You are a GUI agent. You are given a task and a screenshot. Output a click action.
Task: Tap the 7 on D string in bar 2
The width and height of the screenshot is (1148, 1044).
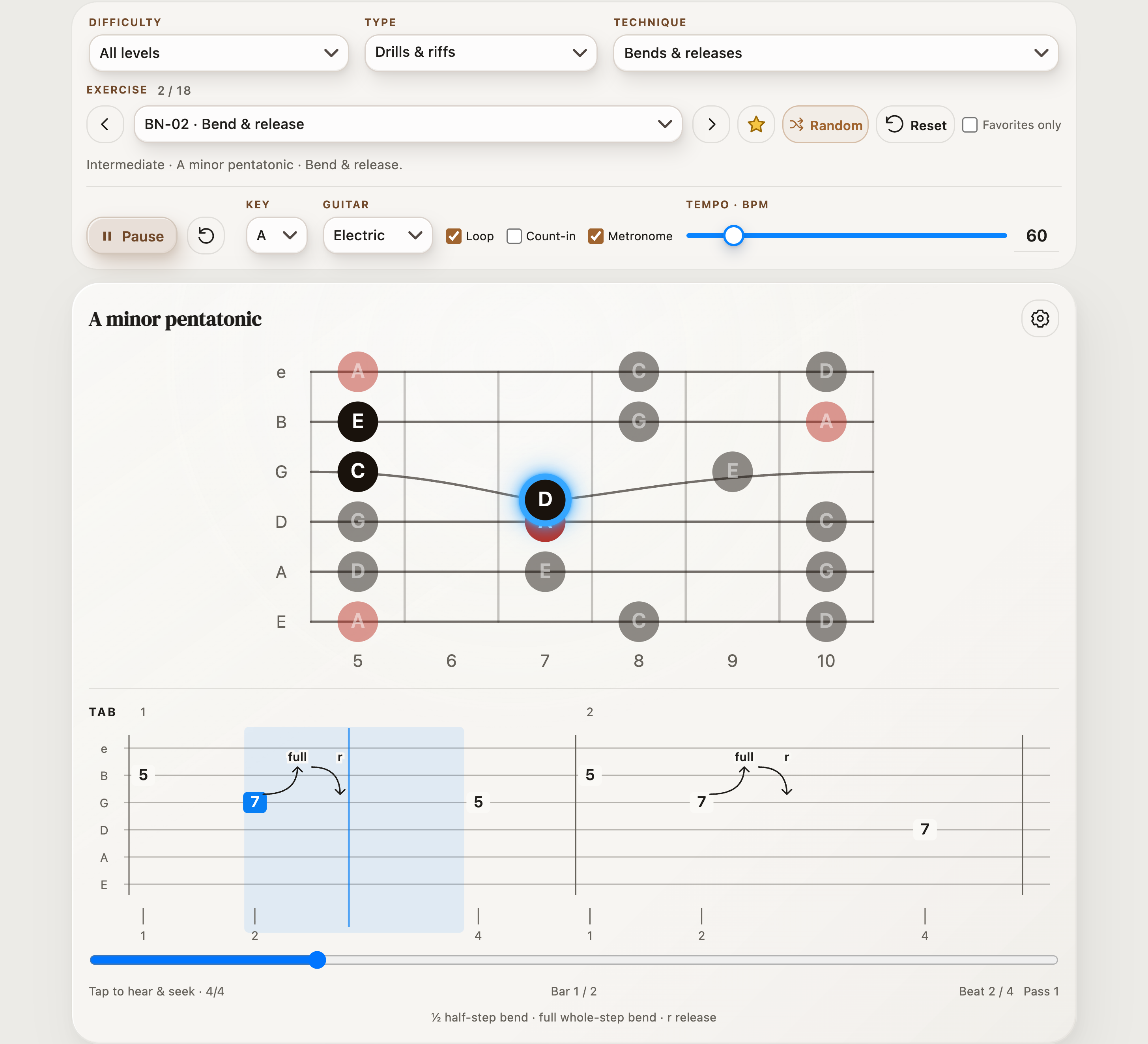925,829
